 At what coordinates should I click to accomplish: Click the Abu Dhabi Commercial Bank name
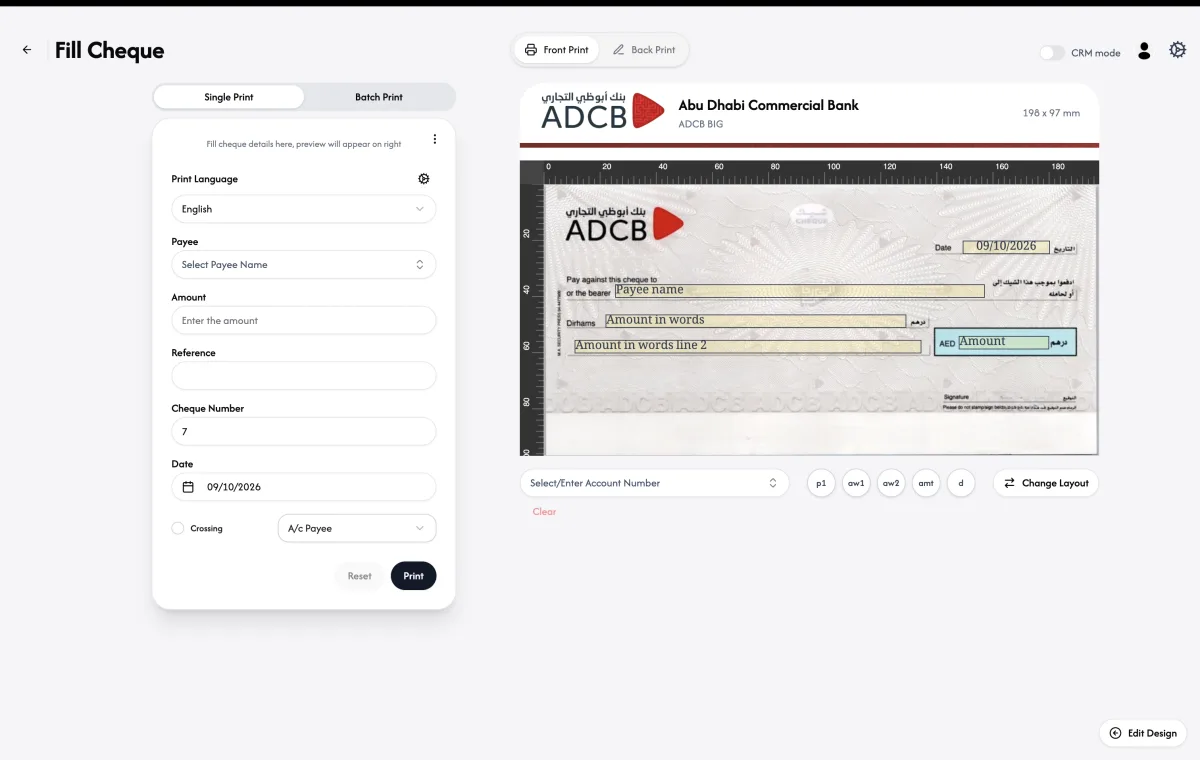point(768,105)
